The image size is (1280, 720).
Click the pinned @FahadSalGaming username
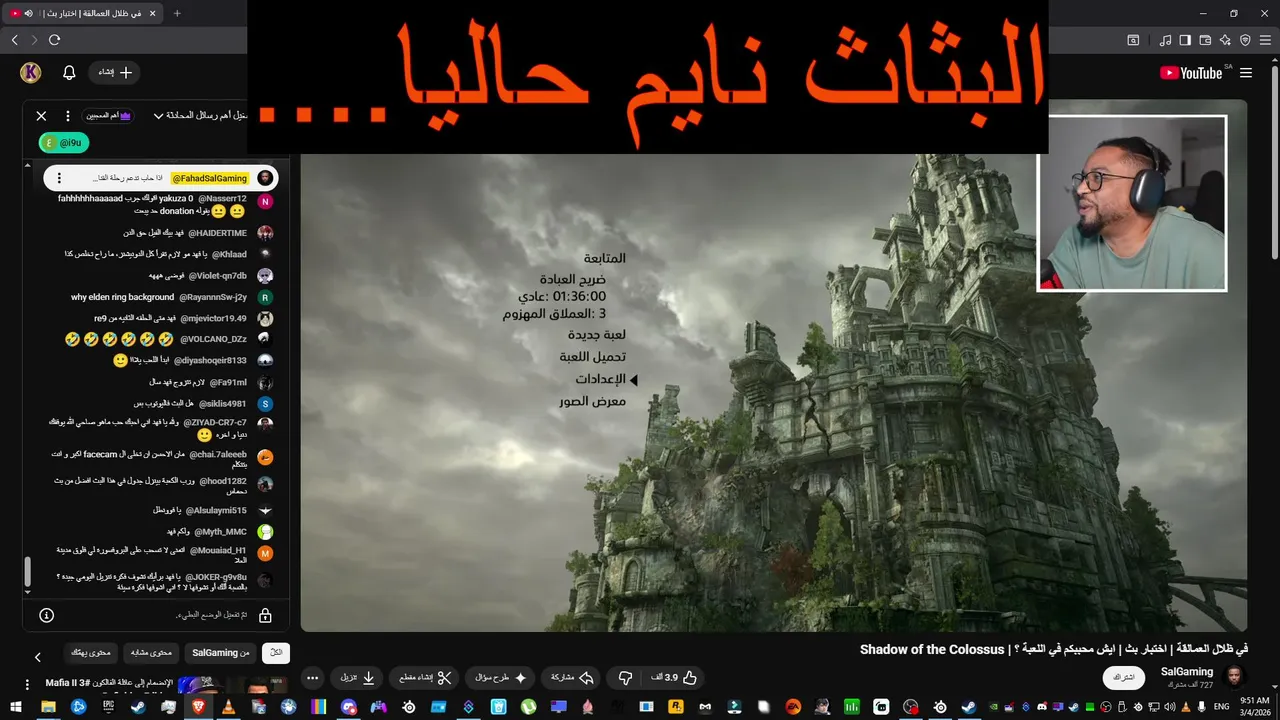(210, 178)
